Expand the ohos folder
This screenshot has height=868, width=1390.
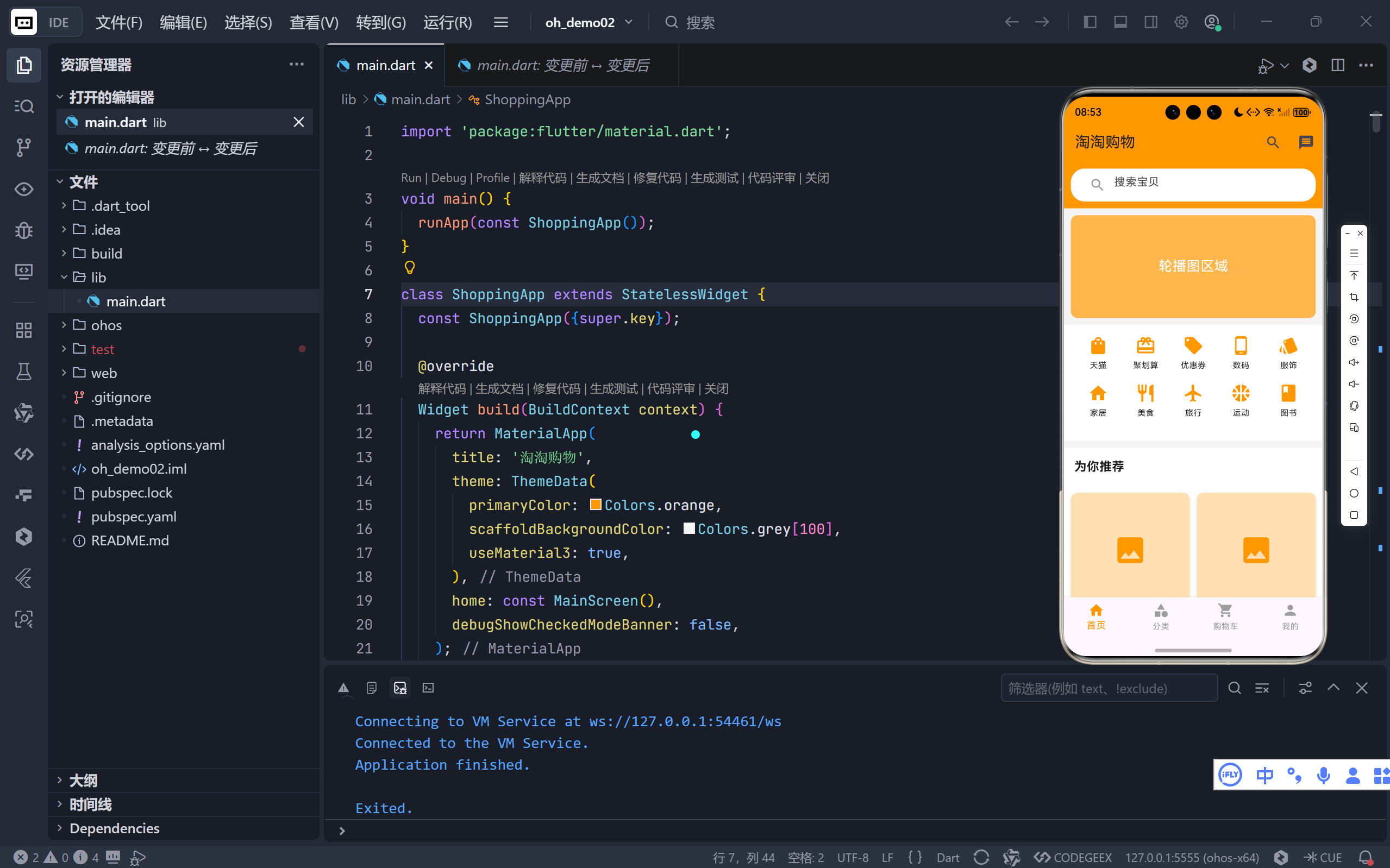pyautogui.click(x=106, y=325)
